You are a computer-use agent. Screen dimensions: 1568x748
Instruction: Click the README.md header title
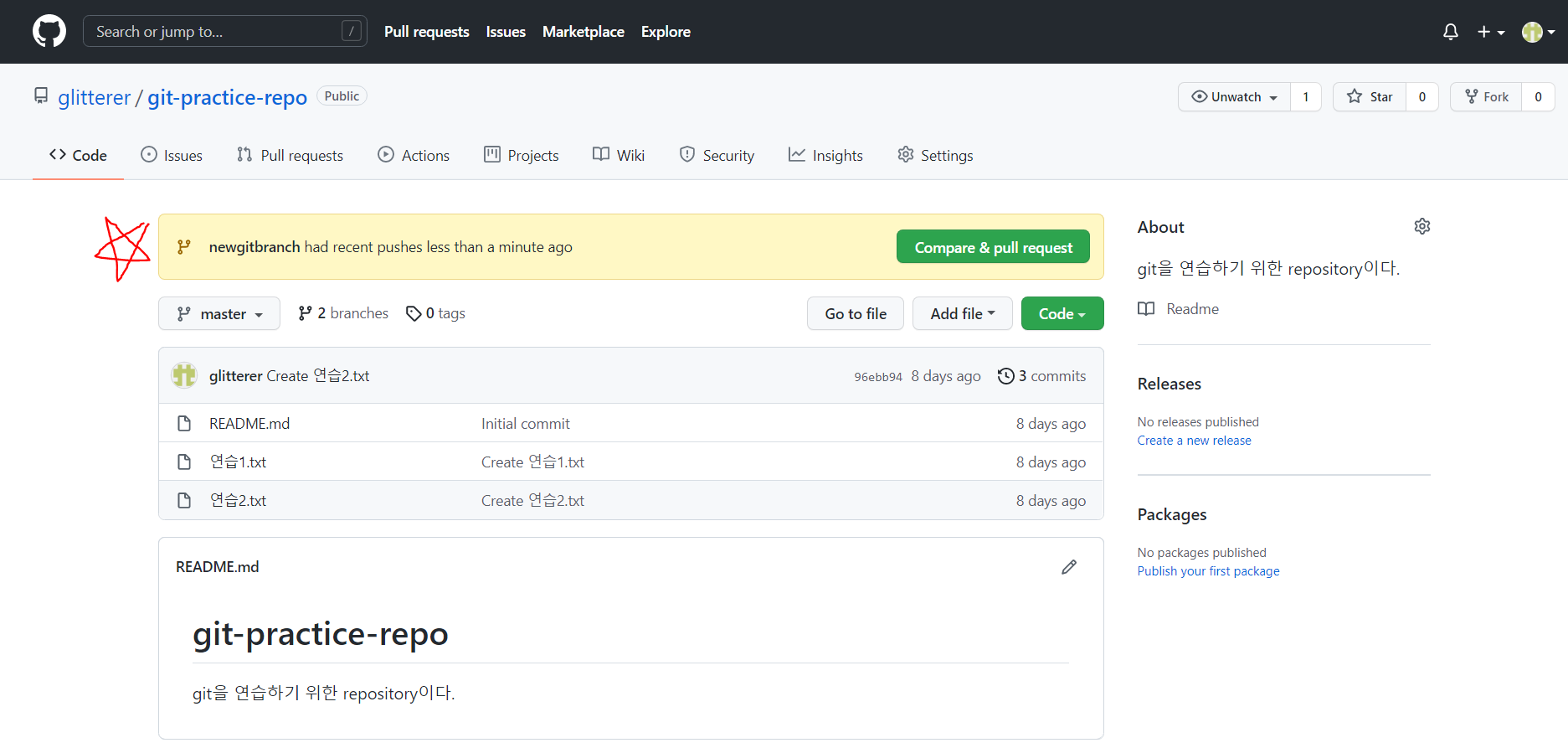click(x=218, y=567)
